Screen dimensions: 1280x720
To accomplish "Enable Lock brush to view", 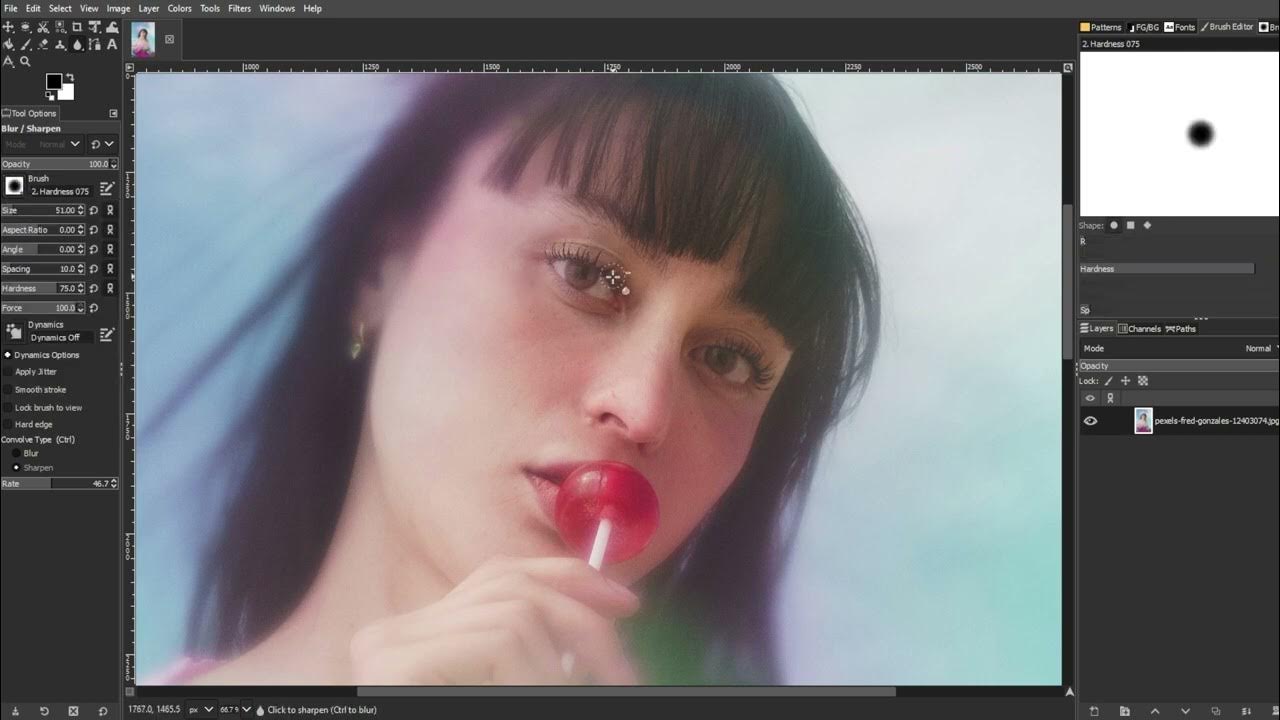I will 8,407.
